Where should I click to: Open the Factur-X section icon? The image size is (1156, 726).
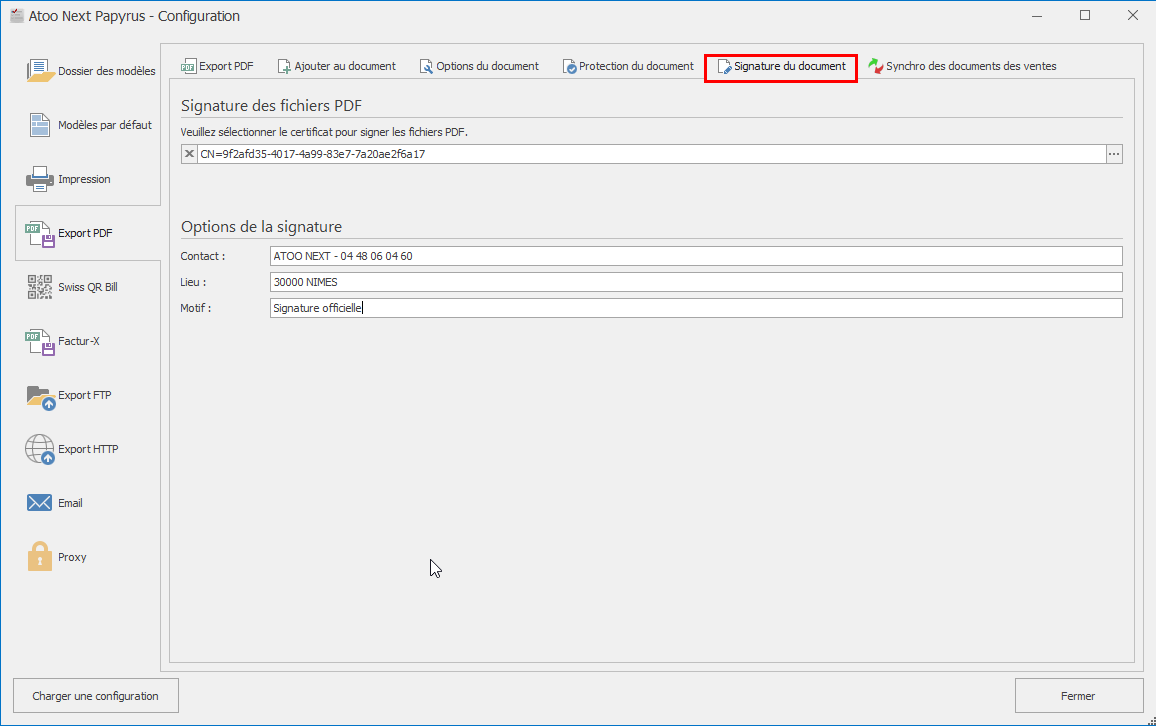40,341
